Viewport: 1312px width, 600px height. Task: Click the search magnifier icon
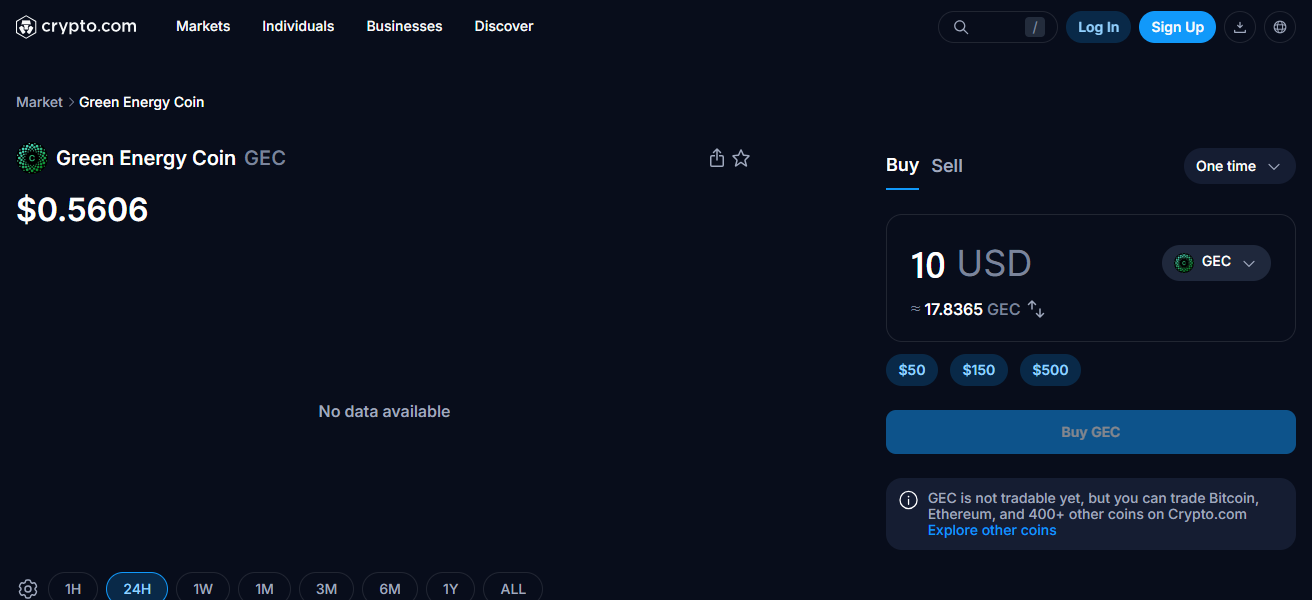pyautogui.click(x=961, y=27)
